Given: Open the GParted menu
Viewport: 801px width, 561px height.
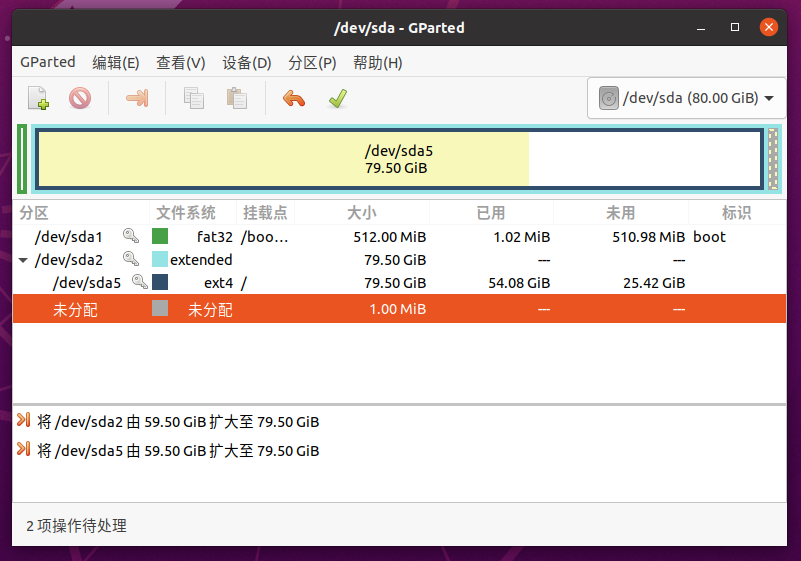Looking at the screenshot, I should (48, 62).
